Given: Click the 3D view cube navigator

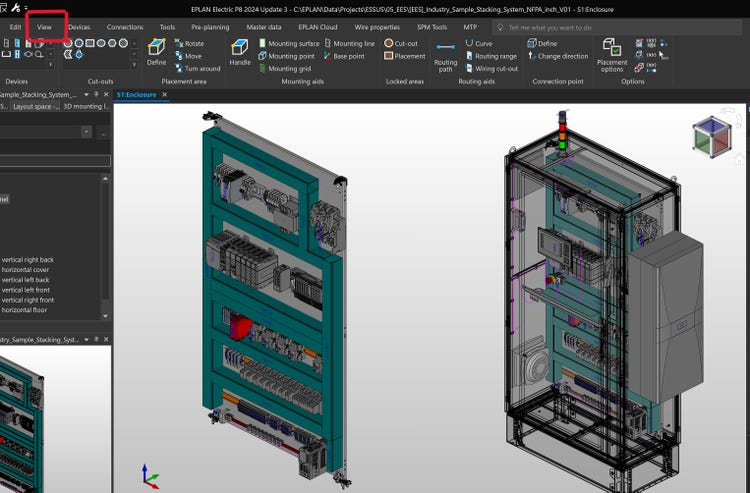Looking at the screenshot, I should (711, 137).
